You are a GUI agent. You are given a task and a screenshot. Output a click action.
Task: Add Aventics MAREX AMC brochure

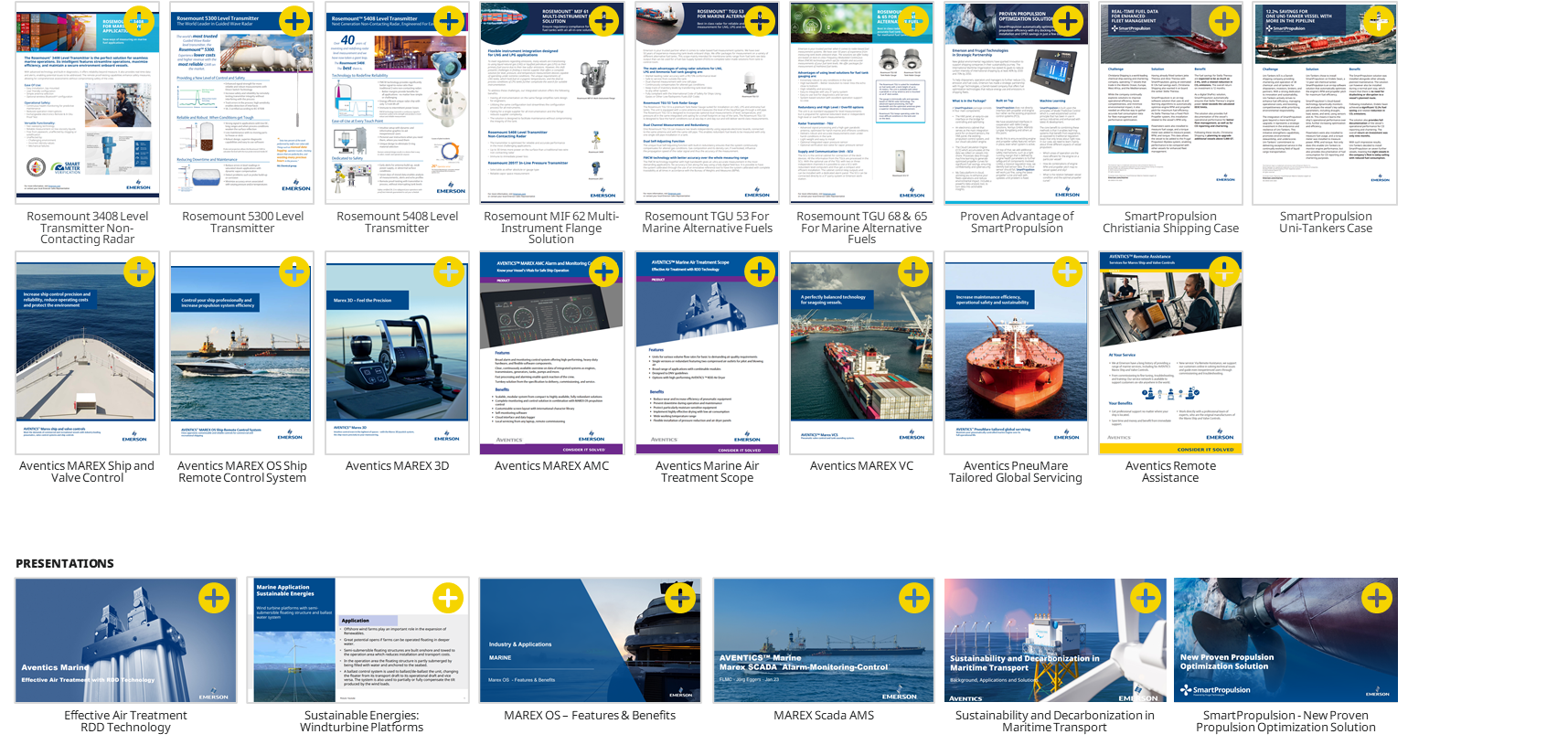click(603, 271)
